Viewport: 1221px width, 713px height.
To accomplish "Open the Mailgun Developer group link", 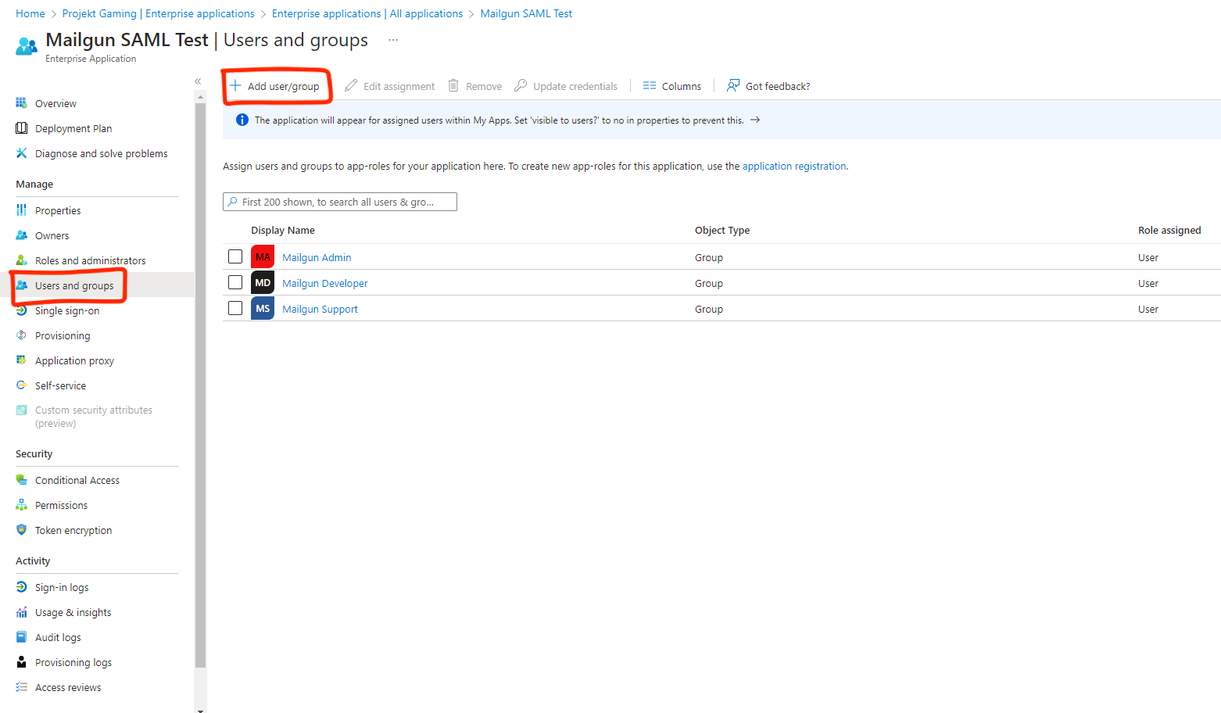I will [x=325, y=283].
